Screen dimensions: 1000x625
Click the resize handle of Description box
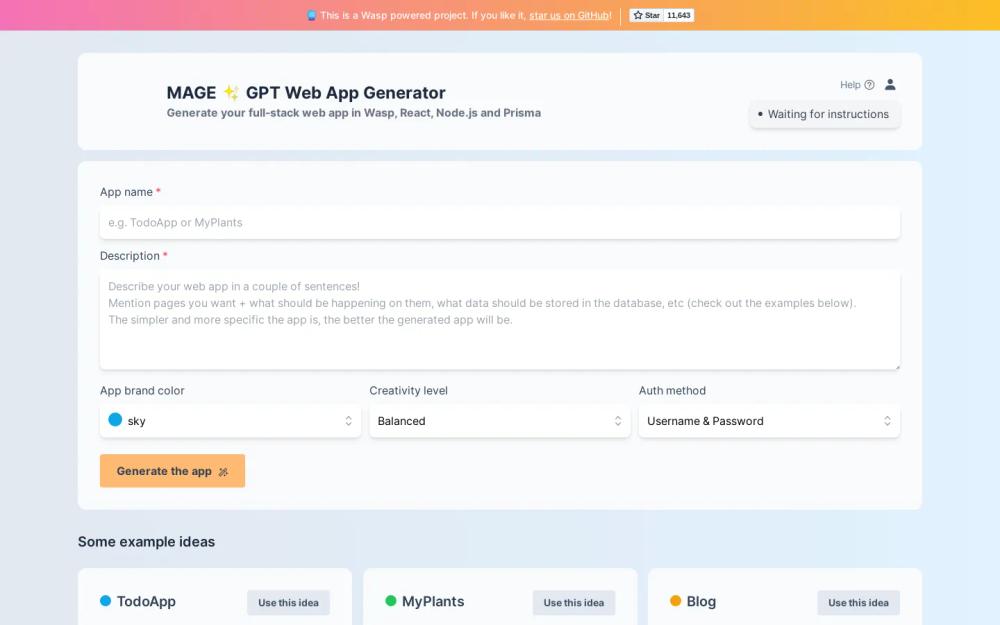(x=897, y=366)
